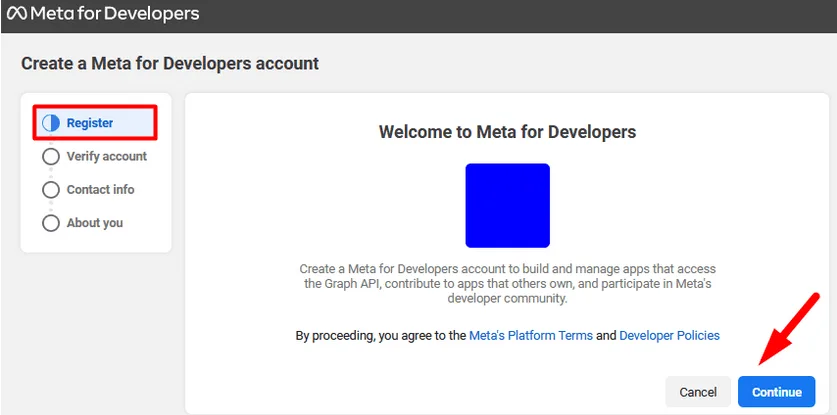Open the Verify account step label
Viewport: 837px width, 415px height.
pyautogui.click(x=106, y=157)
